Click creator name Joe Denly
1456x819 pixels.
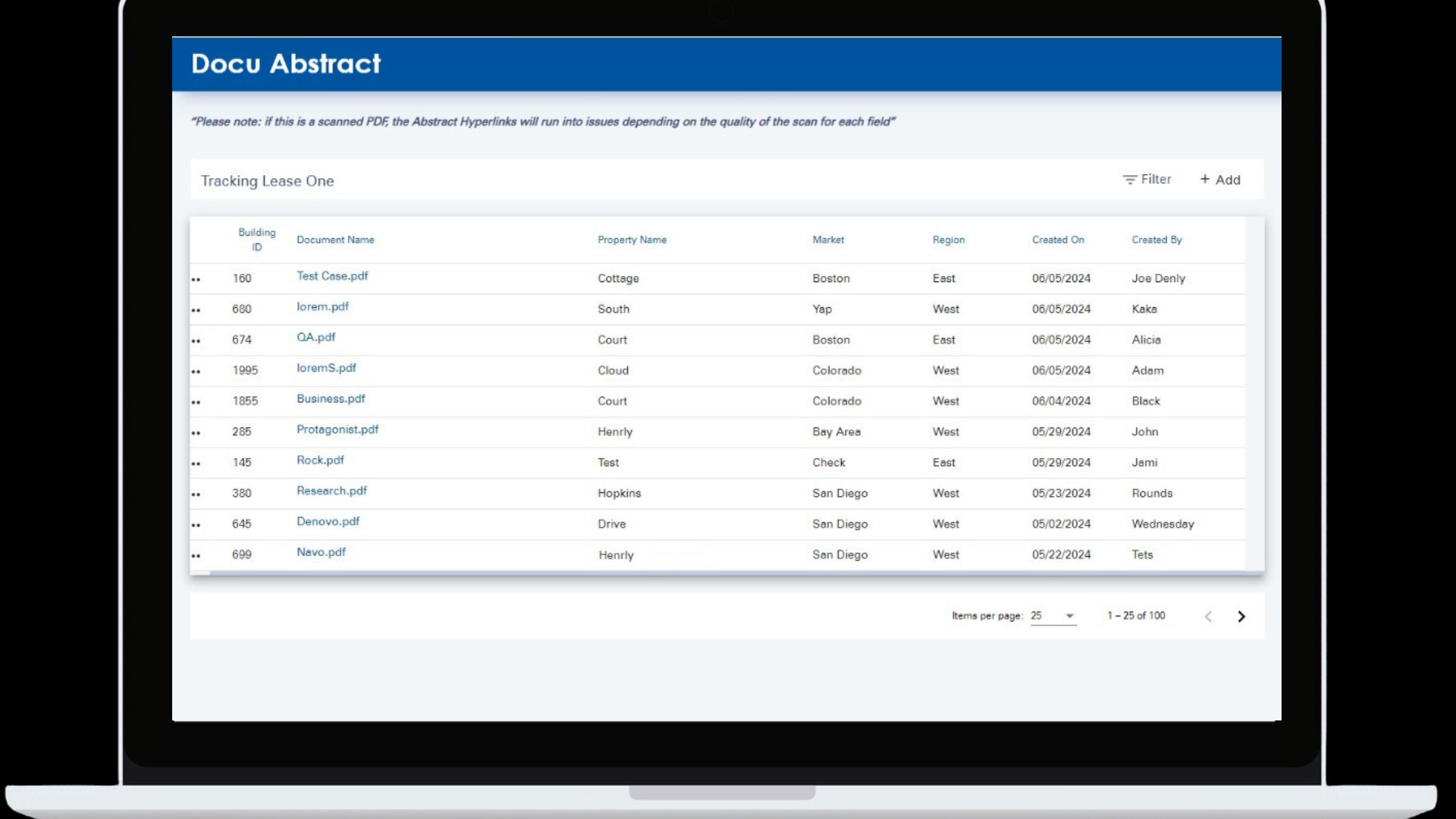pos(1158,278)
